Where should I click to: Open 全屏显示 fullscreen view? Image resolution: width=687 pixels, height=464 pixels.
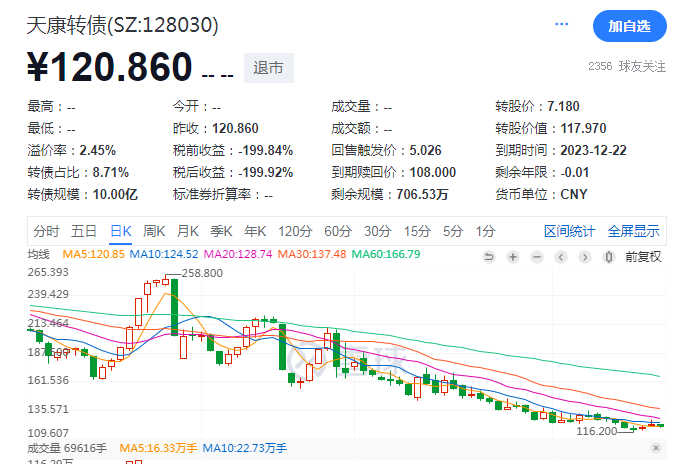634,231
